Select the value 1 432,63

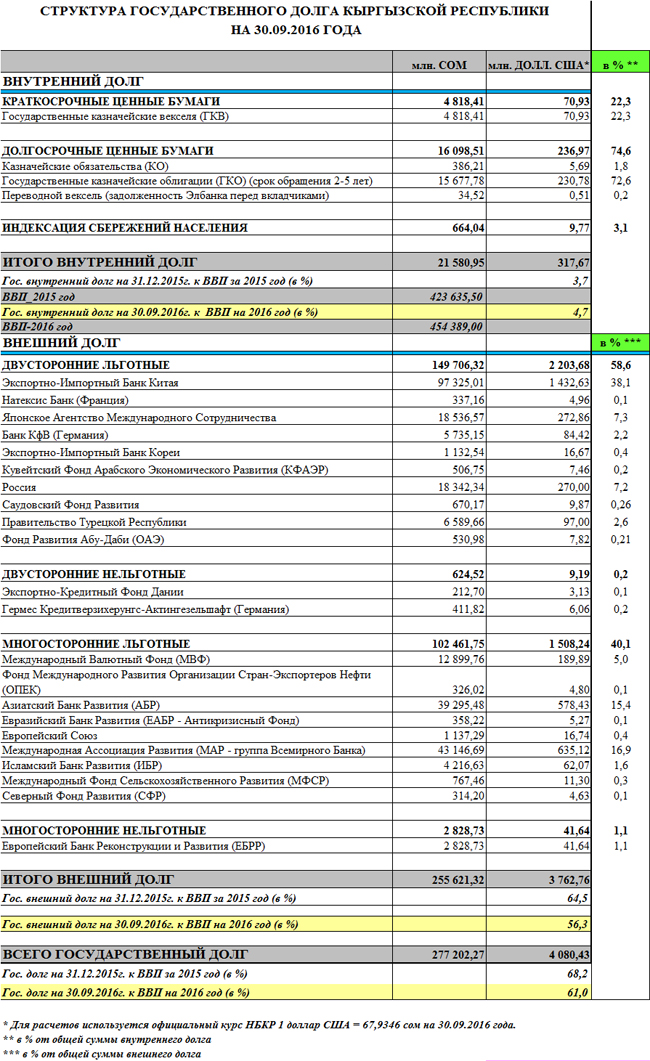click(x=569, y=382)
